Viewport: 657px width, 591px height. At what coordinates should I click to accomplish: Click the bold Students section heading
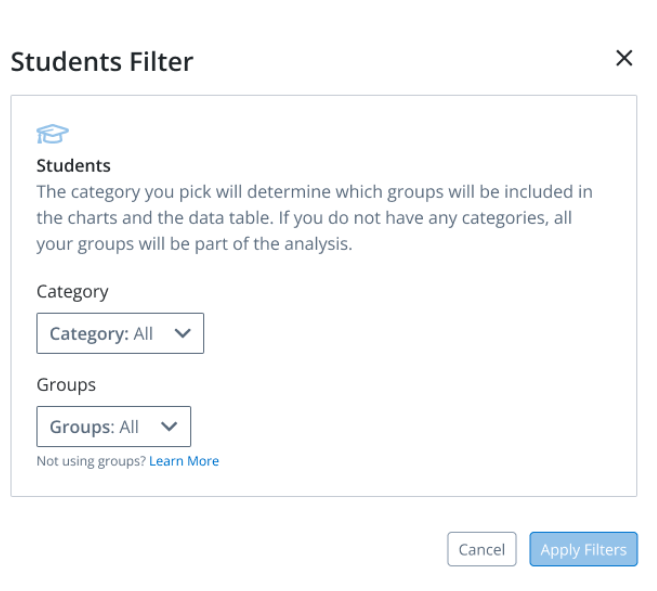coord(73,166)
